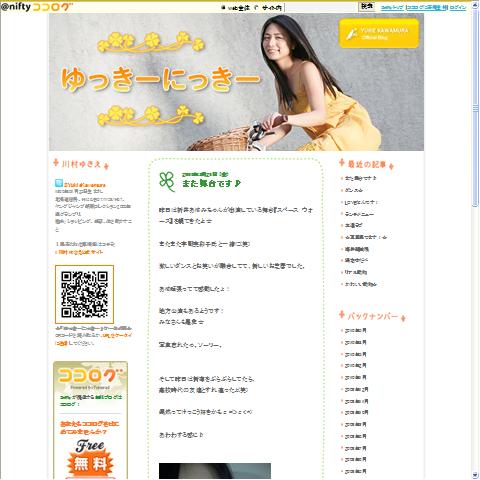Click the scroll-down arrow of the page scrollbar
This screenshot has height=480, width=480.
pos(475,475)
